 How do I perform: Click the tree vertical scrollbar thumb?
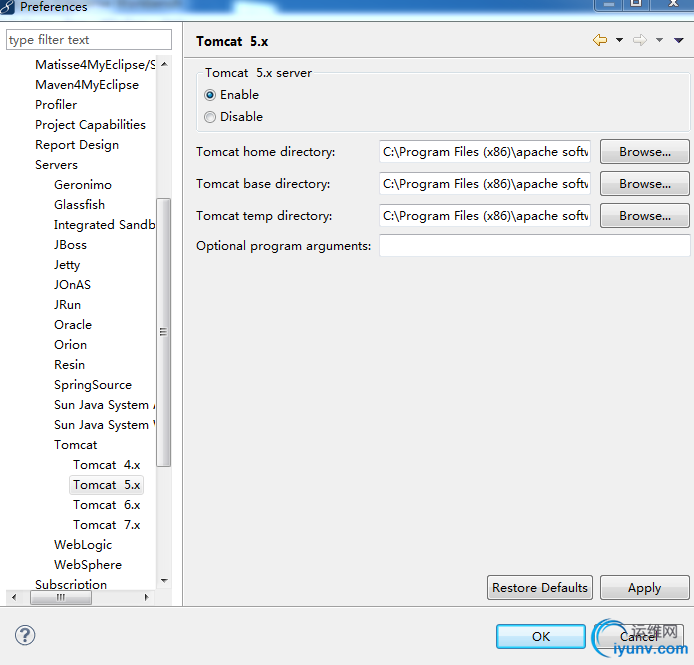tap(164, 332)
